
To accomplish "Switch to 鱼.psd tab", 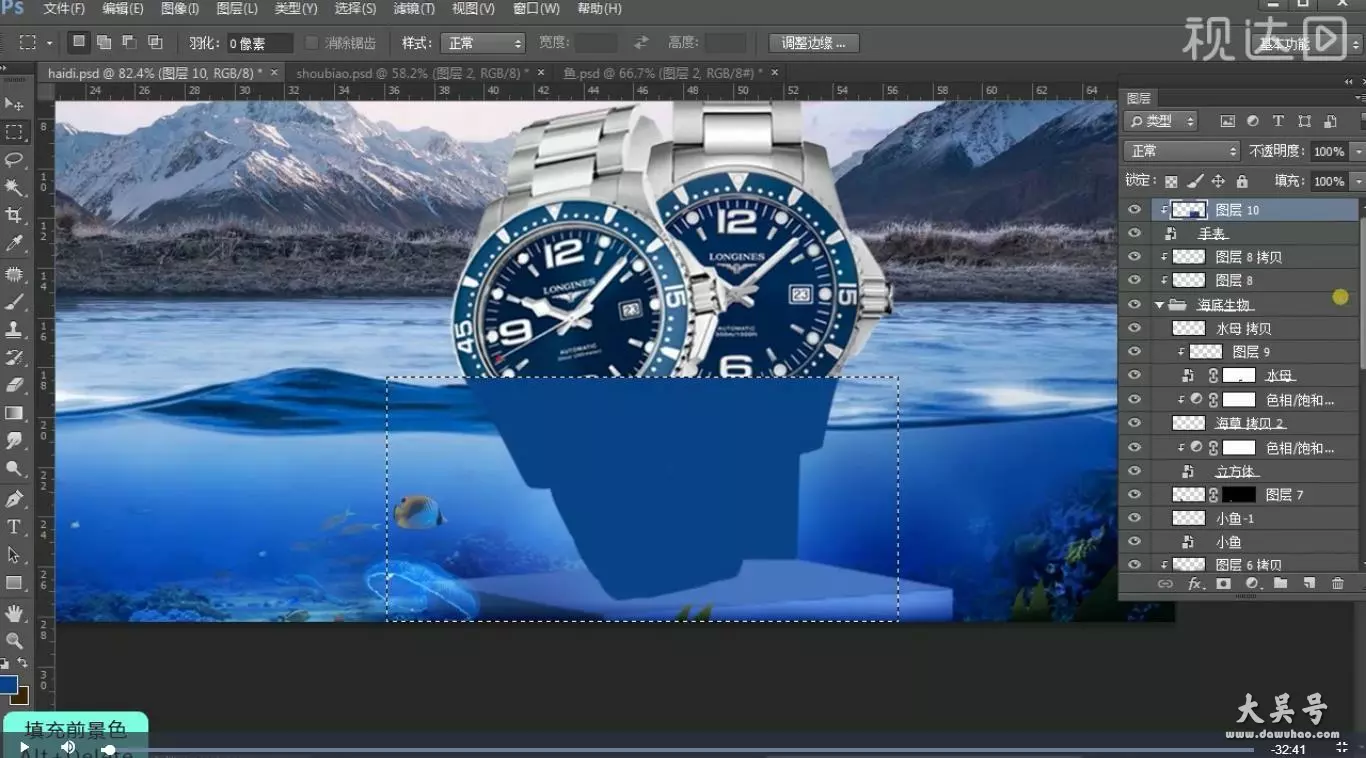I will [663, 73].
